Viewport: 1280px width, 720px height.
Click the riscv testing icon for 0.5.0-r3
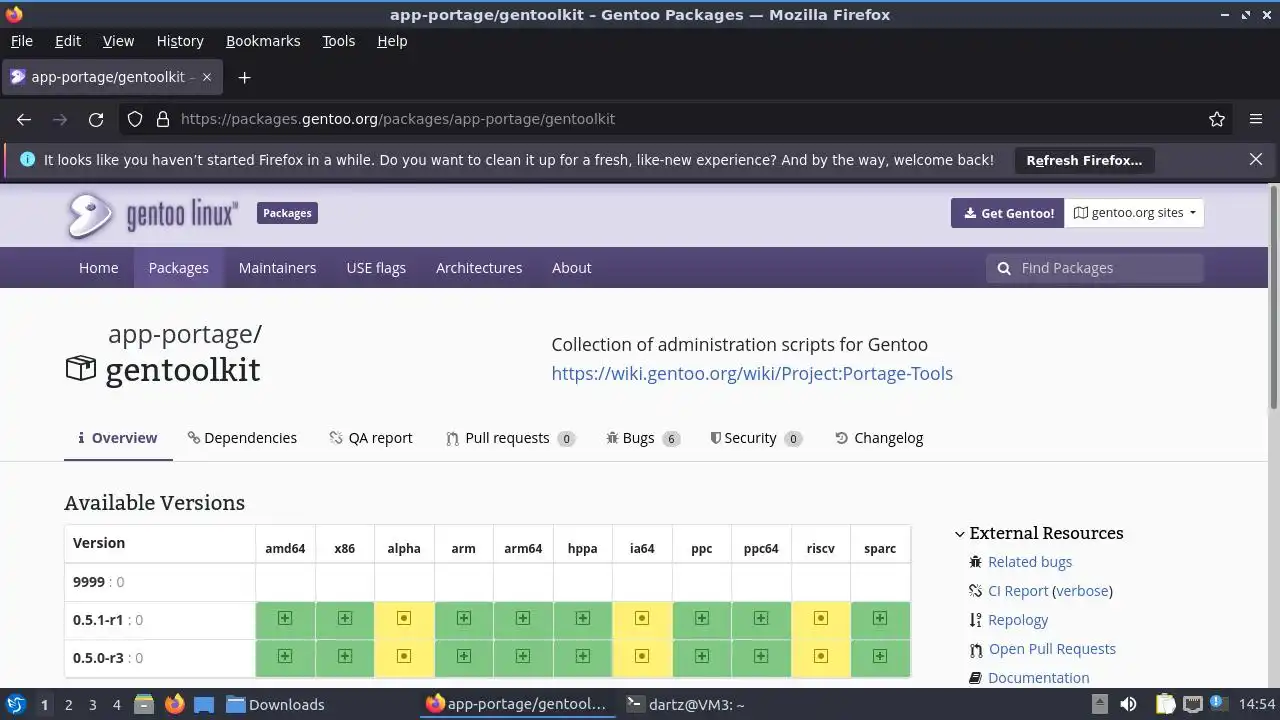820,657
